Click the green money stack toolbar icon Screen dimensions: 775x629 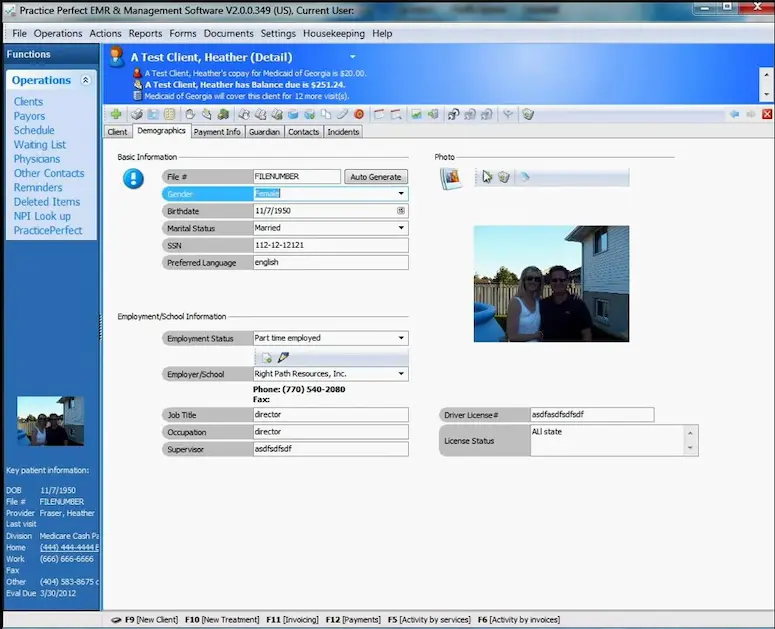point(223,115)
